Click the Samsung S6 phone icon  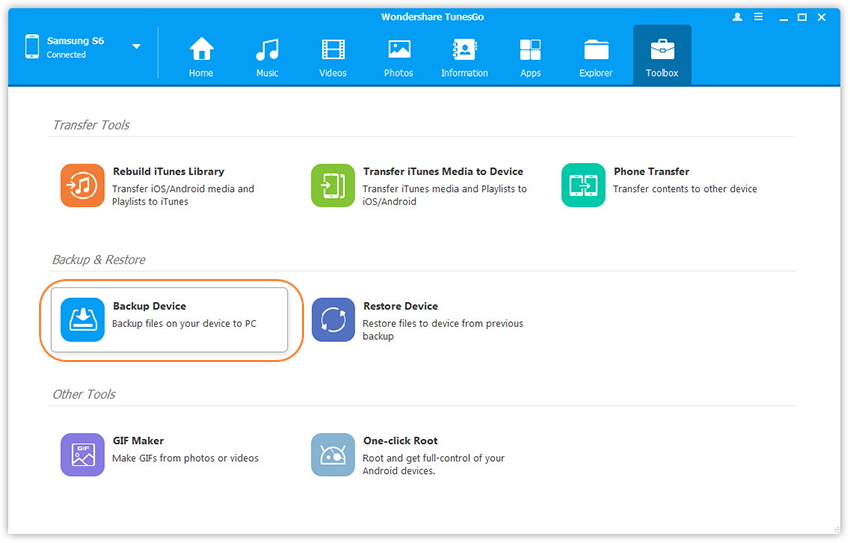32,47
